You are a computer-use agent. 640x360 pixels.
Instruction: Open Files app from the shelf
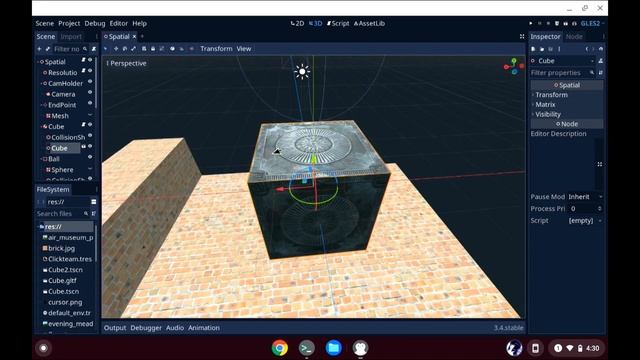click(333, 348)
